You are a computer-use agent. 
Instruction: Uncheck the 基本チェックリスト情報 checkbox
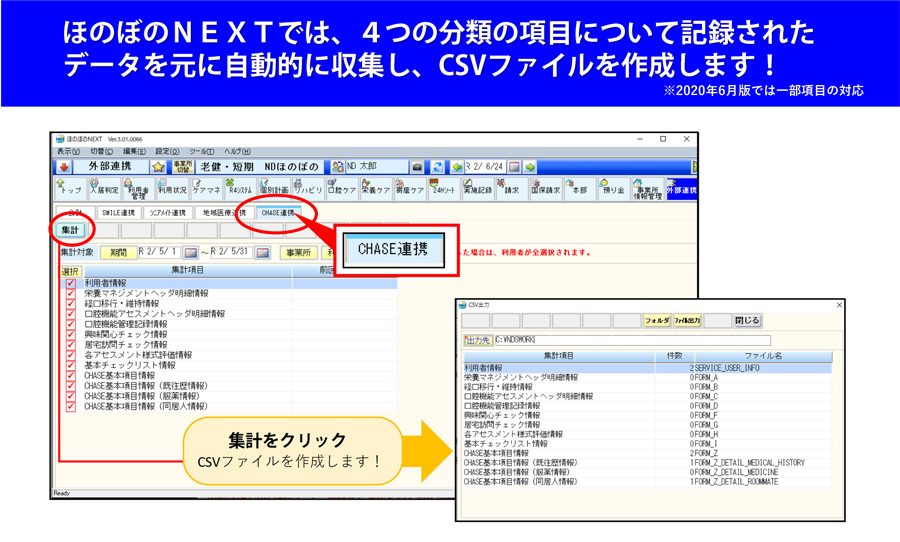pyautogui.click(x=71, y=365)
